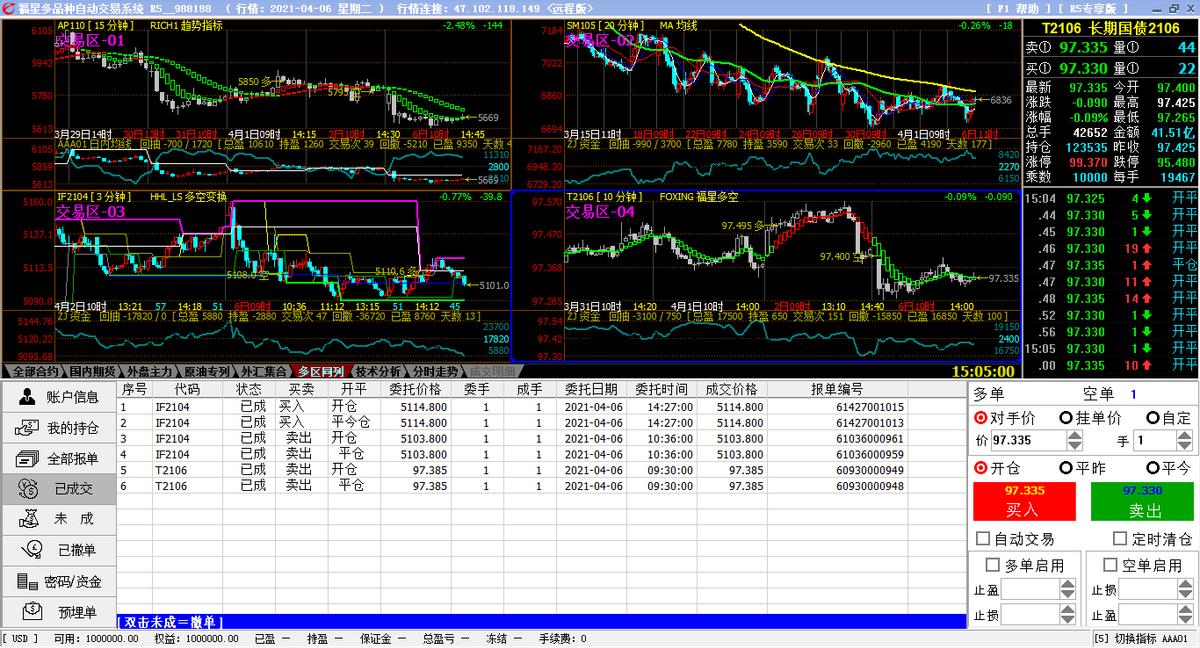Click green 卖出 sell button
1200x648 pixels.
pos(1144,501)
